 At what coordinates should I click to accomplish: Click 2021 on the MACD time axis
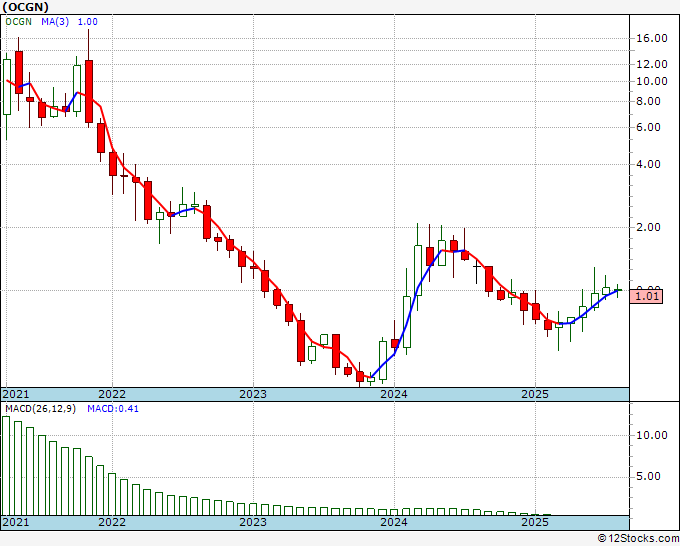tap(16, 522)
